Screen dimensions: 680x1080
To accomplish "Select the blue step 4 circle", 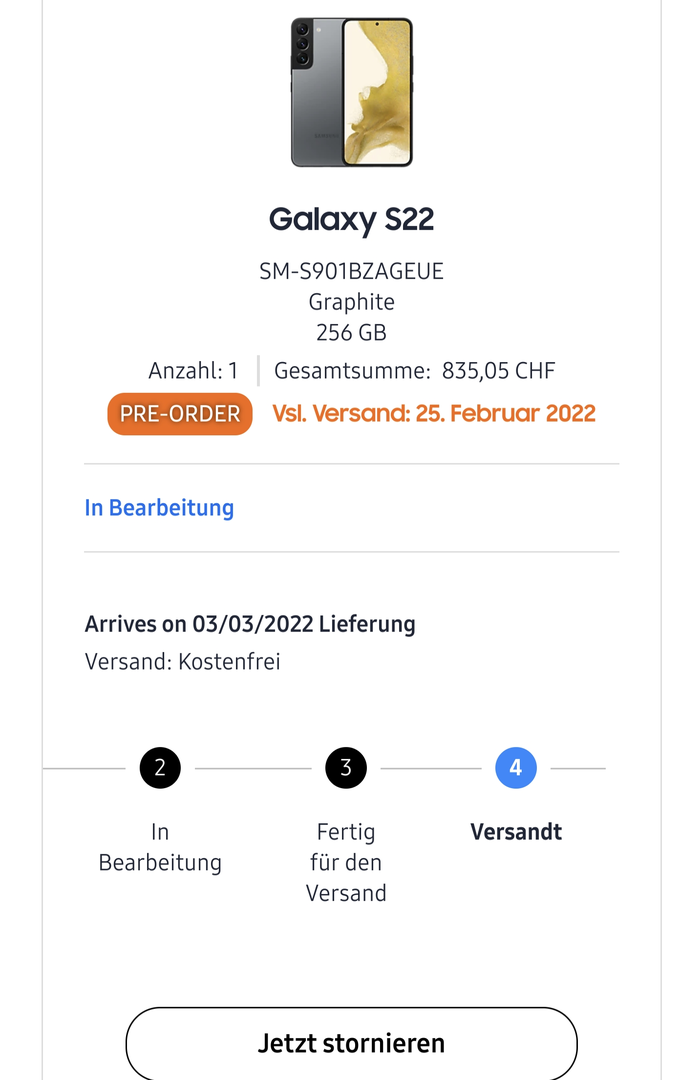I will (x=516, y=768).
